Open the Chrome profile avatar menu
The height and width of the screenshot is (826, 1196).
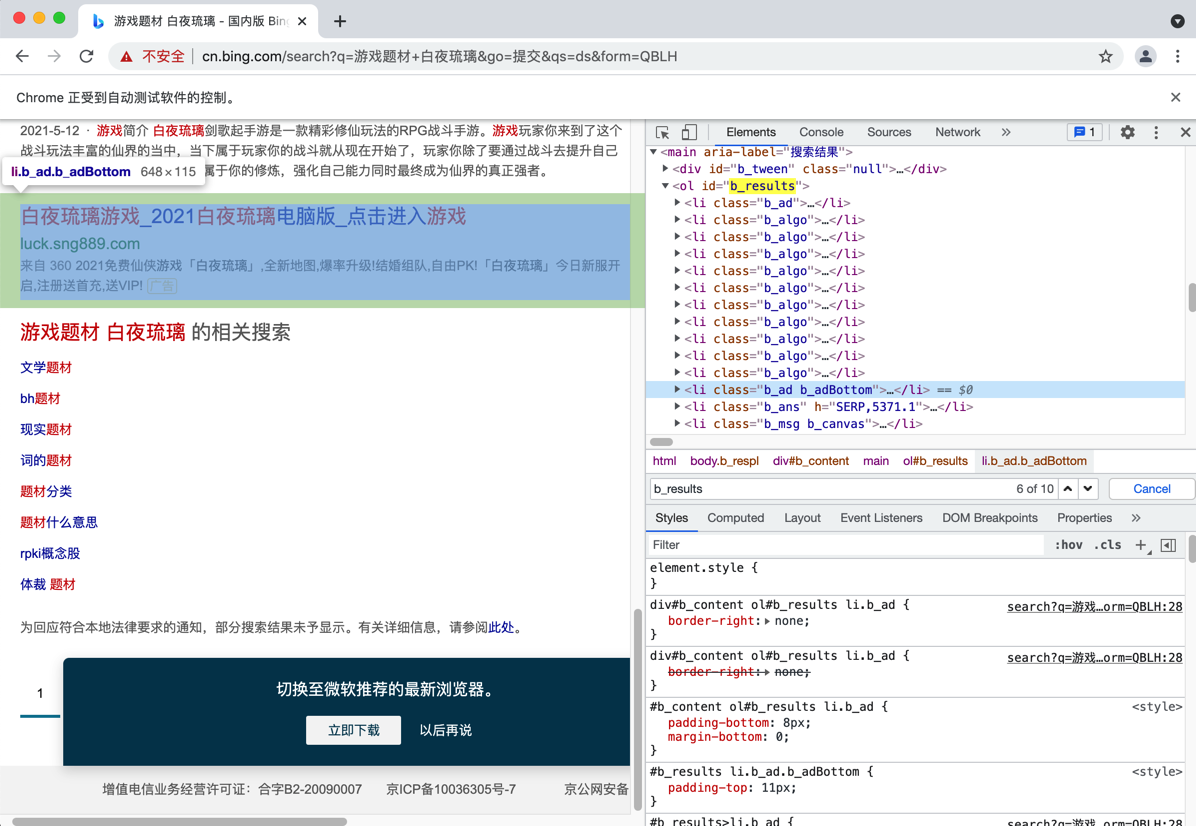pyautogui.click(x=1145, y=56)
